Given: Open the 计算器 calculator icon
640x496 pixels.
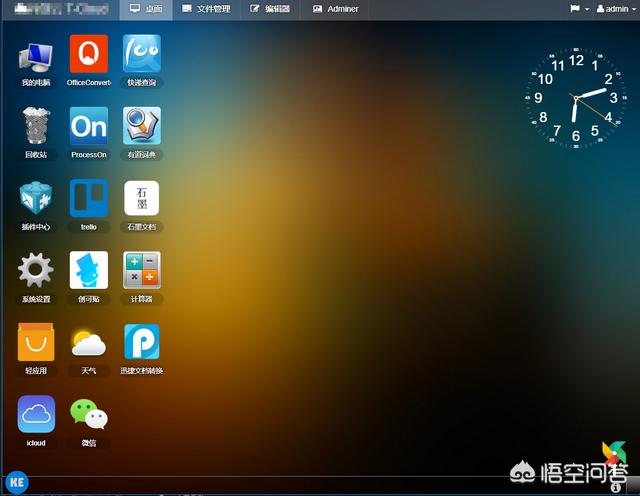Looking at the screenshot, I should pos(142,270).
